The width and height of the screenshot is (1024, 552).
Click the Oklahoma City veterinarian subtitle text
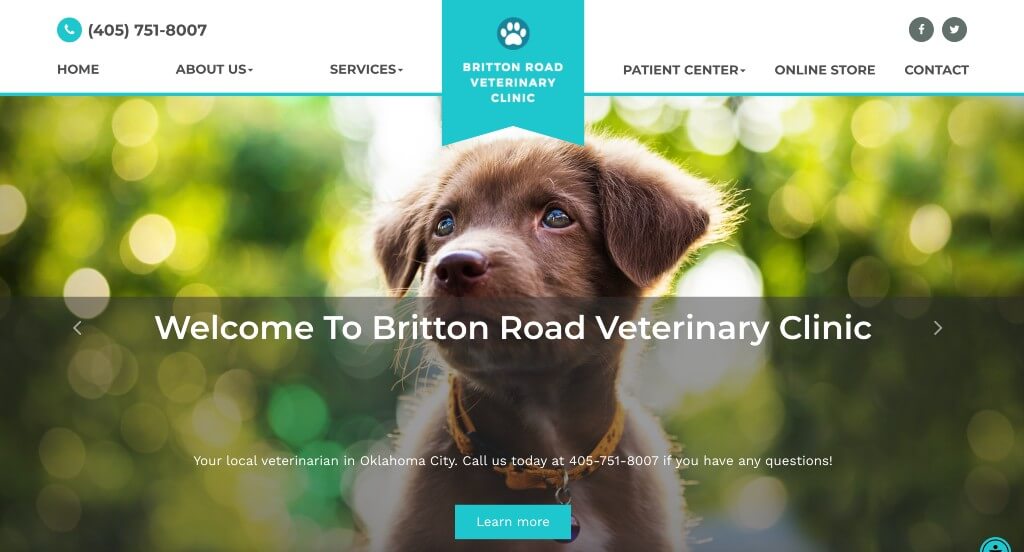513,461
